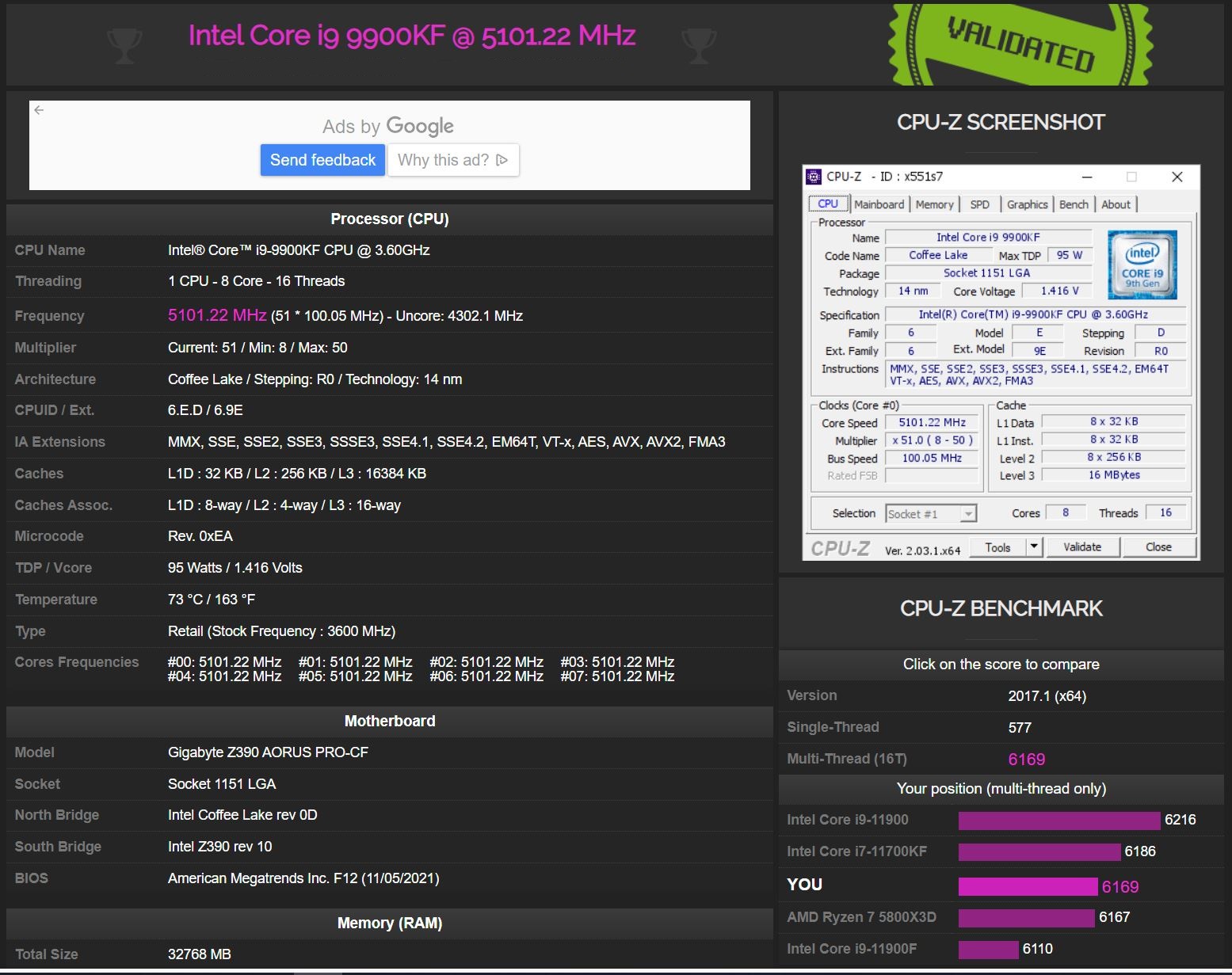Click the info icon next to Why this ad

click(x=502, y=160)
